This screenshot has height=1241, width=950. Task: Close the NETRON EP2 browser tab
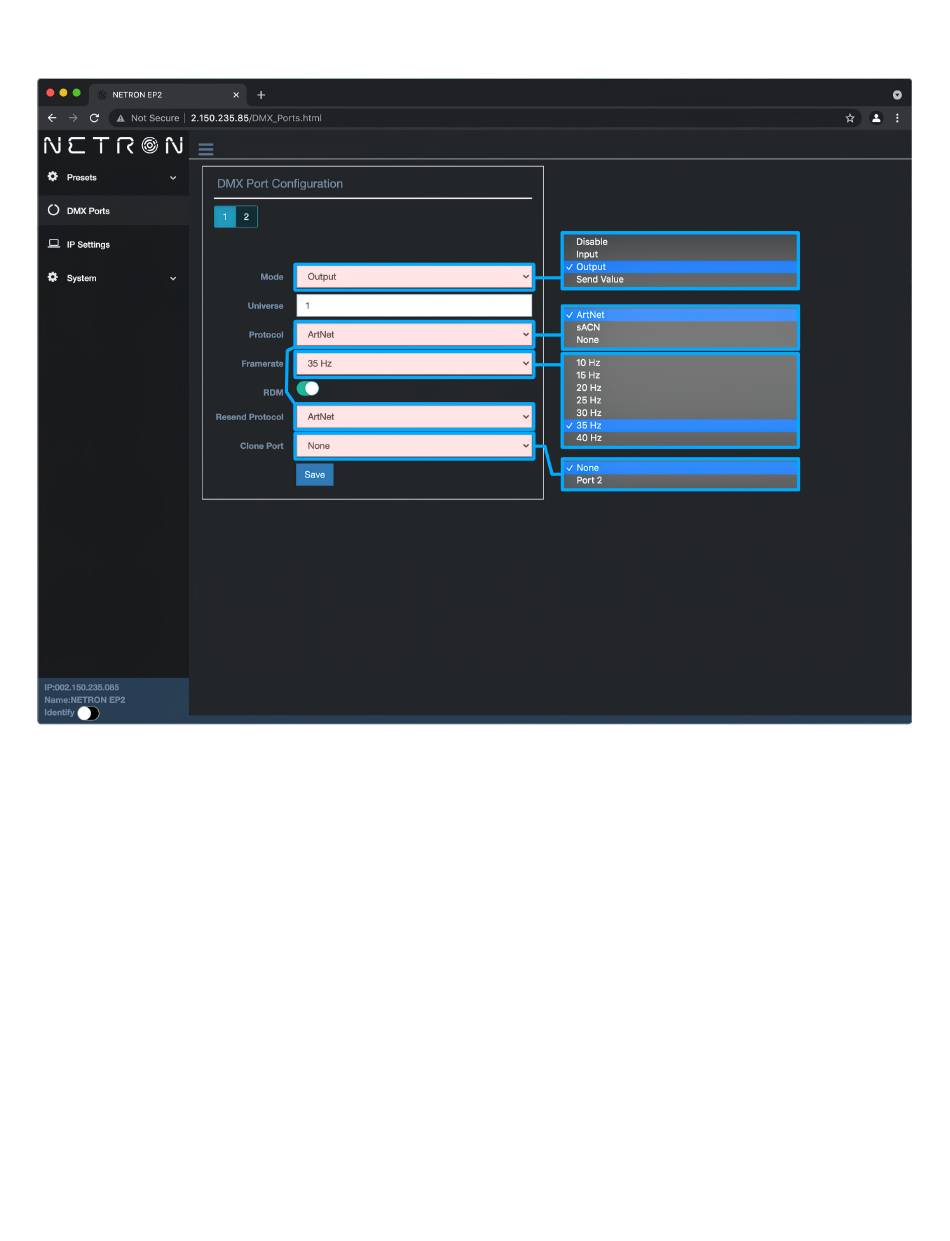click(x=236, y=95)
